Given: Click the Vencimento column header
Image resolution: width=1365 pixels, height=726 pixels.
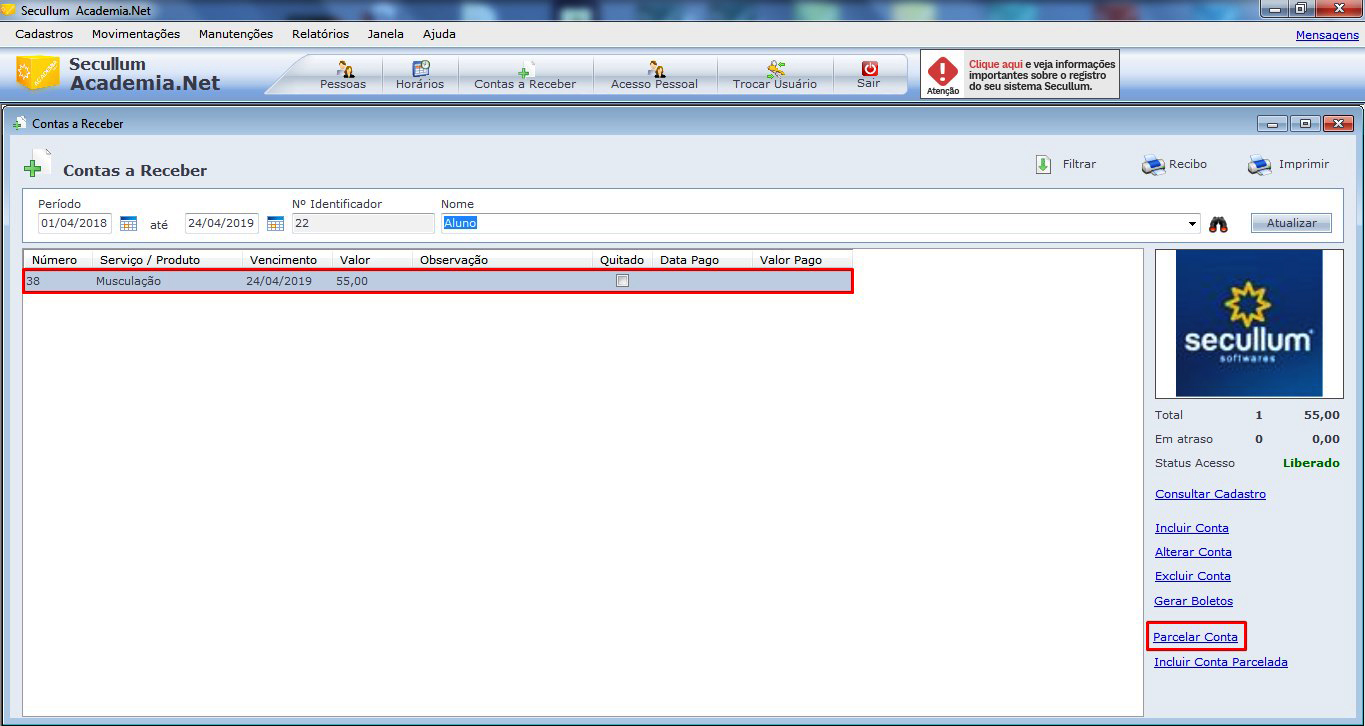Looking at the screenshot, I should (283, 260).
